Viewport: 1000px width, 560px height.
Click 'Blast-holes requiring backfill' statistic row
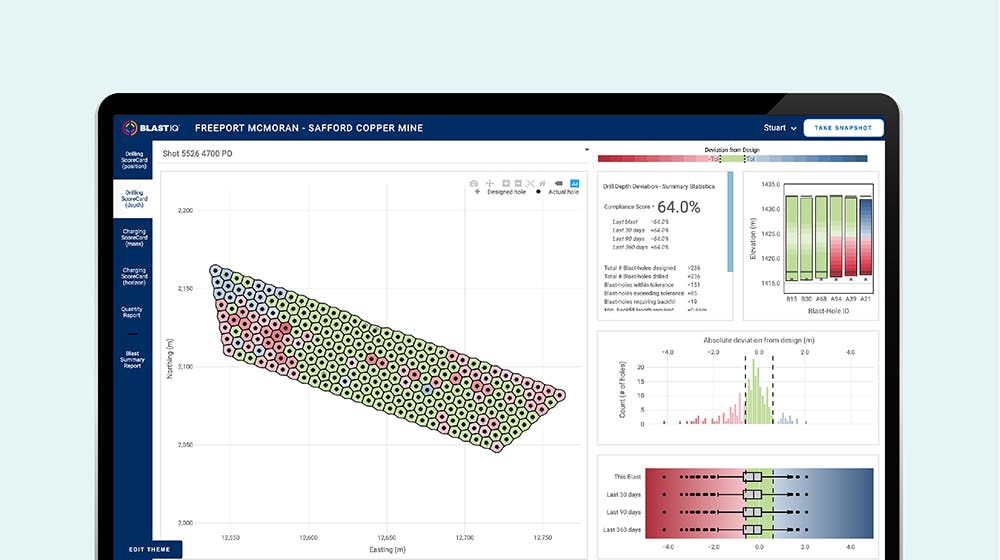[x=651, y=302]
